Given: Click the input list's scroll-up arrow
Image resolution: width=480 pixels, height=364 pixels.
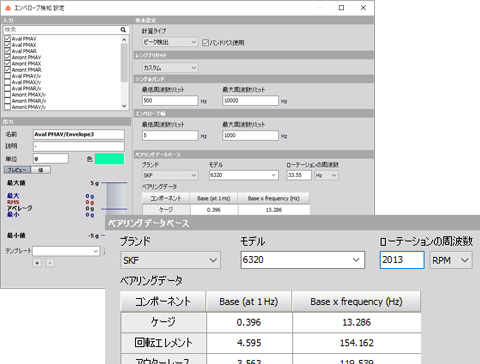Looking at the screenshot, I should coord(124,39).
